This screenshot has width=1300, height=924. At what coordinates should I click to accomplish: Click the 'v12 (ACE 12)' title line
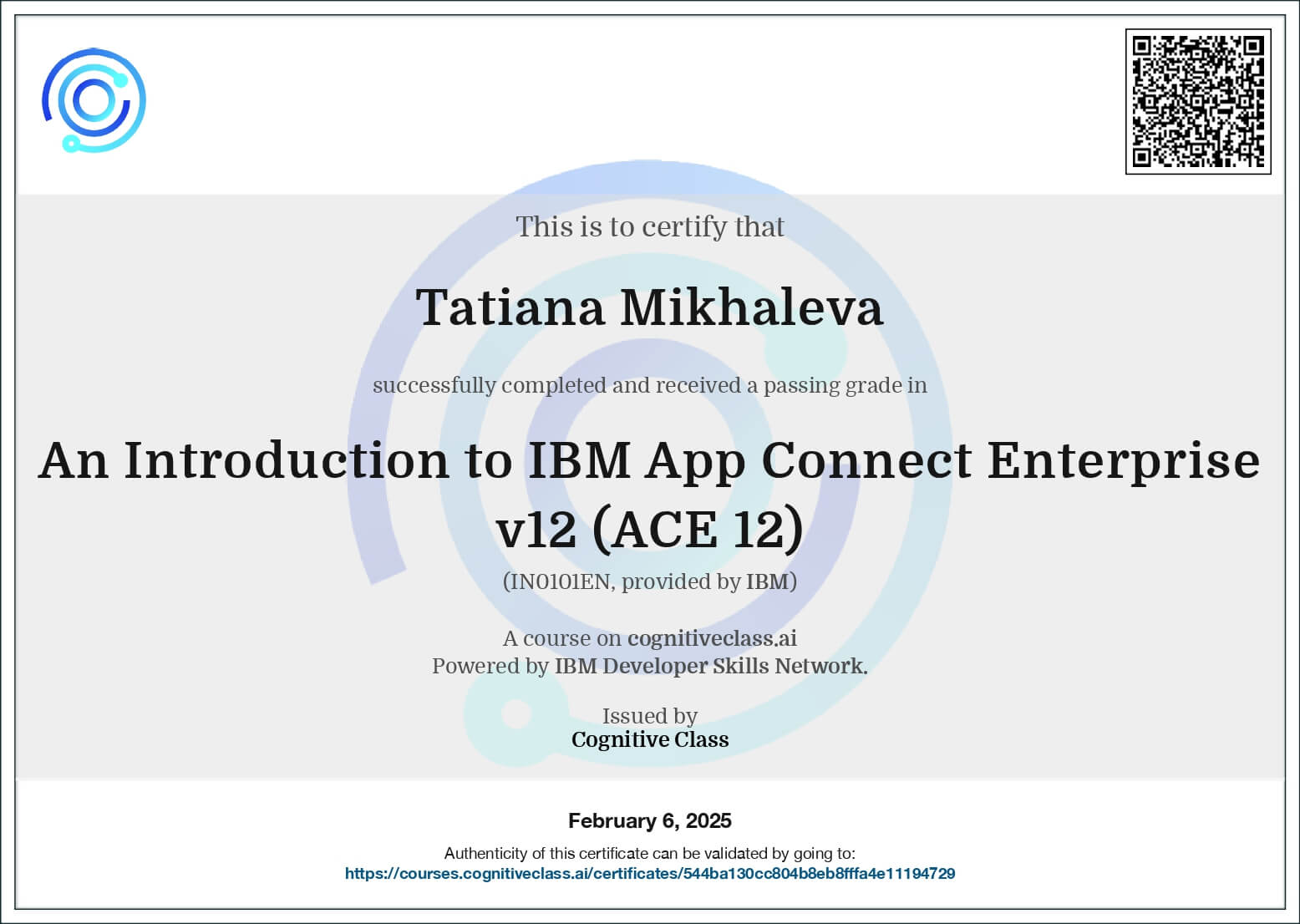pyautogui.click(x=649, y=529)
